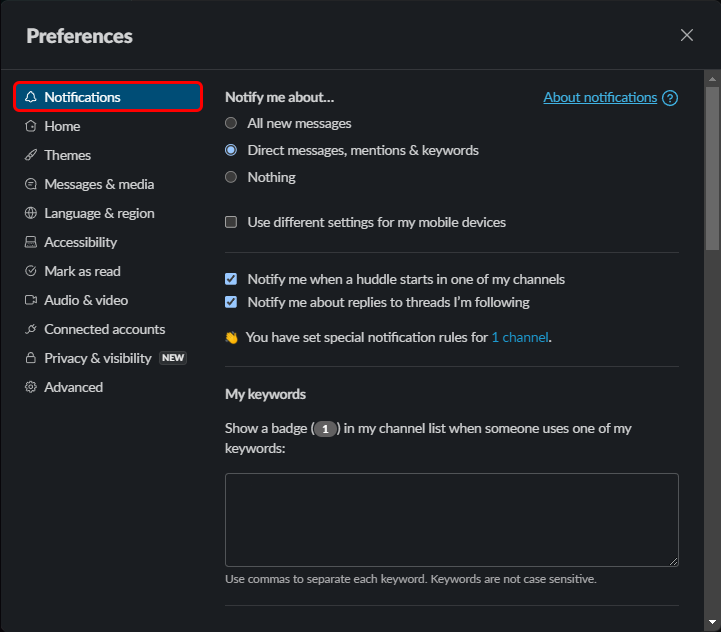Click the 'My keywords' heading
Viewport: 721px width, 632px height.
[265, 394]
